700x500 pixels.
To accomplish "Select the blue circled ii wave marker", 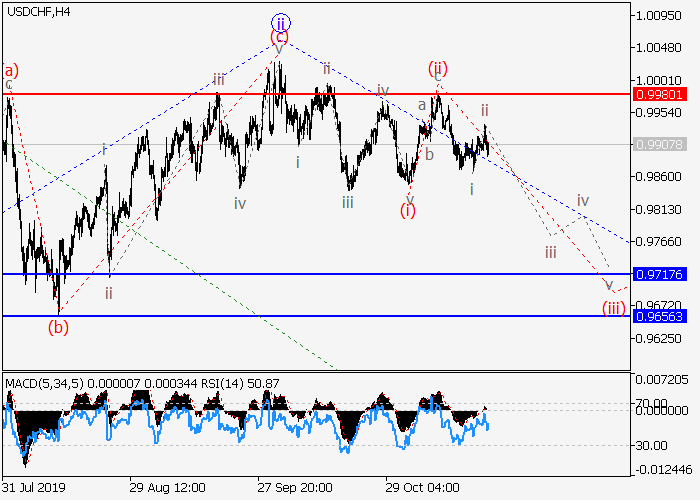I will tap(280, 20).
